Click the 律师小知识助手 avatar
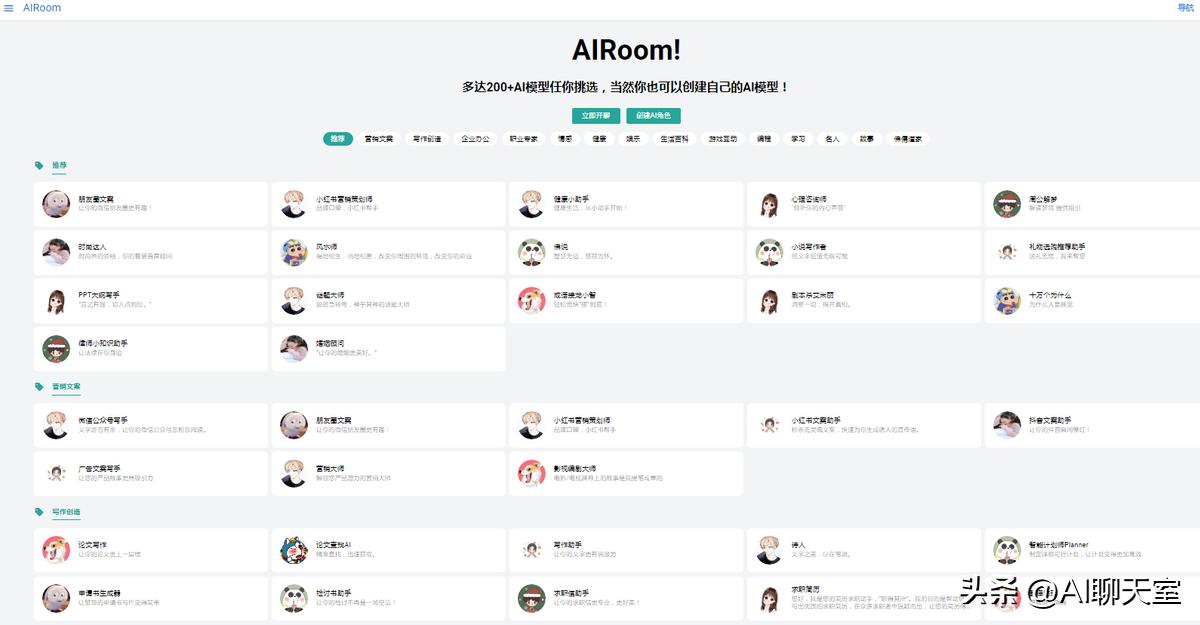 coord(56,349)
